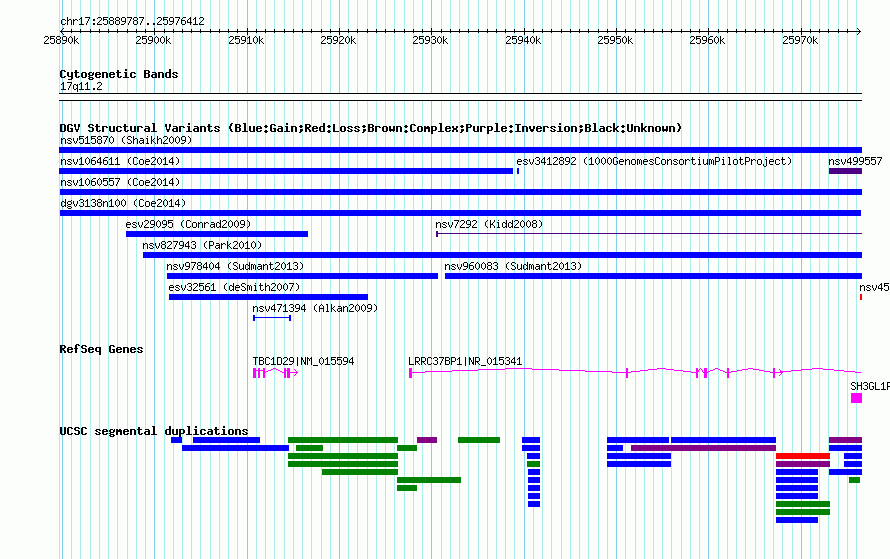Click the 17q11.2 band label
890x559 pixels.
81,86
